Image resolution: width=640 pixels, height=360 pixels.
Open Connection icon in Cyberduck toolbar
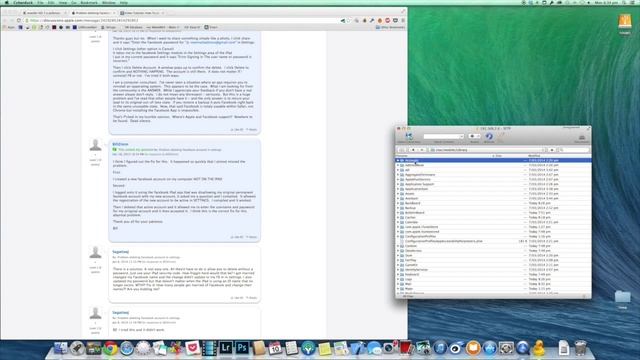pyautogui.click(x=409, y=136)
